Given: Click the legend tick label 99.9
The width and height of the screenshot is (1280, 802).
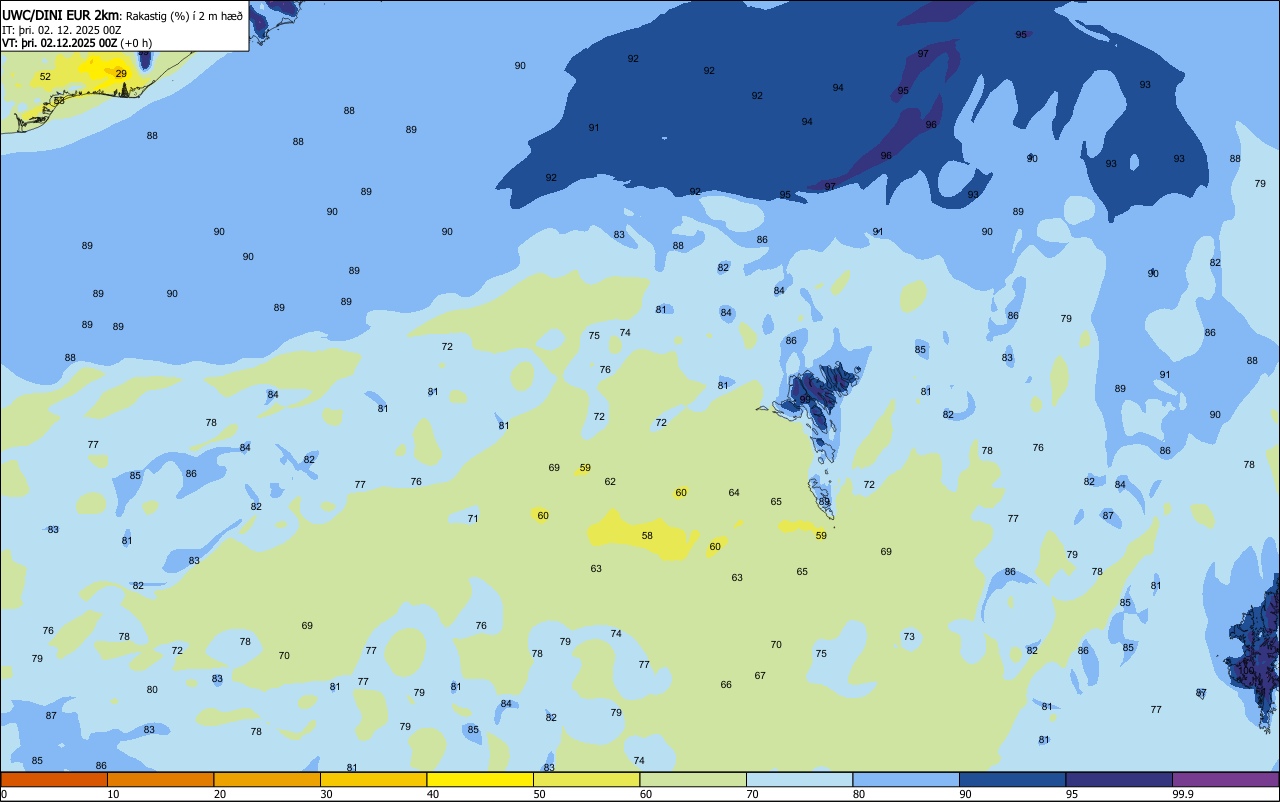Looking at the screenshot, I should 1184,794.
